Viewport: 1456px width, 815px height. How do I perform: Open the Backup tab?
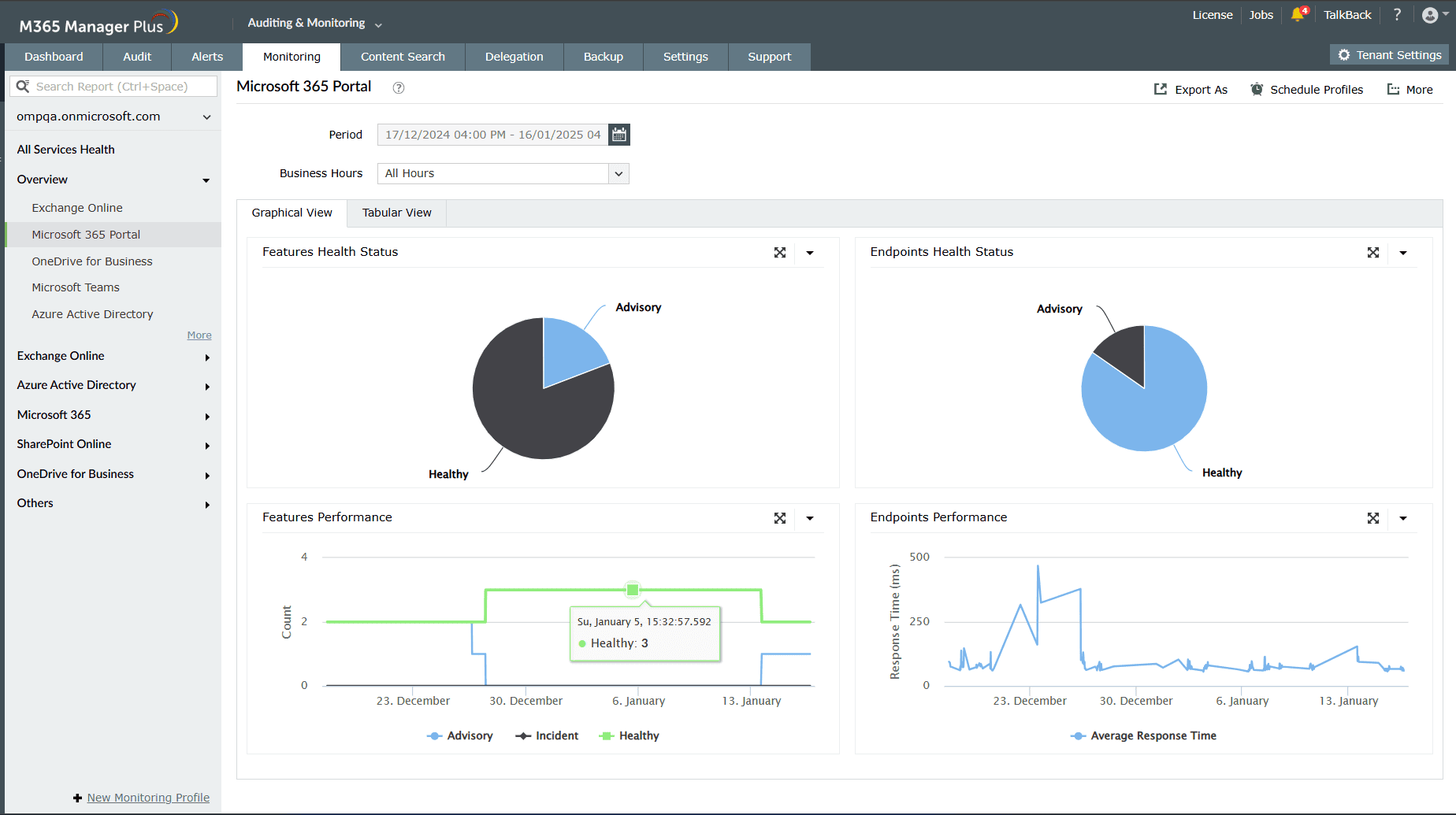click(604, 57)
